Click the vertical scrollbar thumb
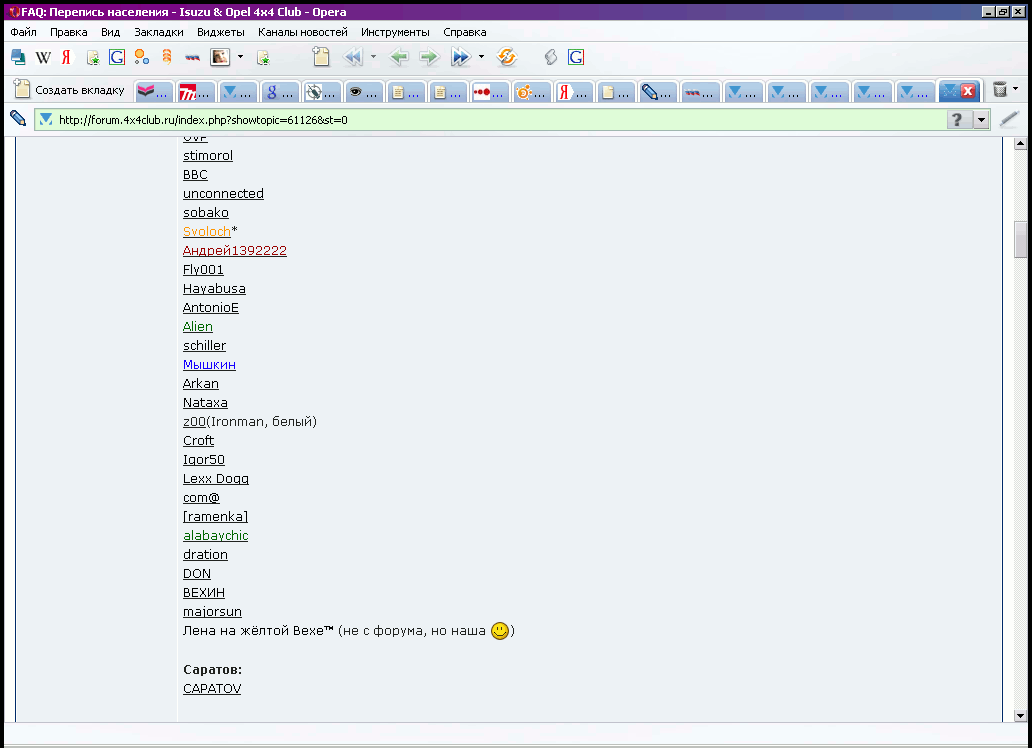Screen dimensions: 1032x748 pos(1020,240)
